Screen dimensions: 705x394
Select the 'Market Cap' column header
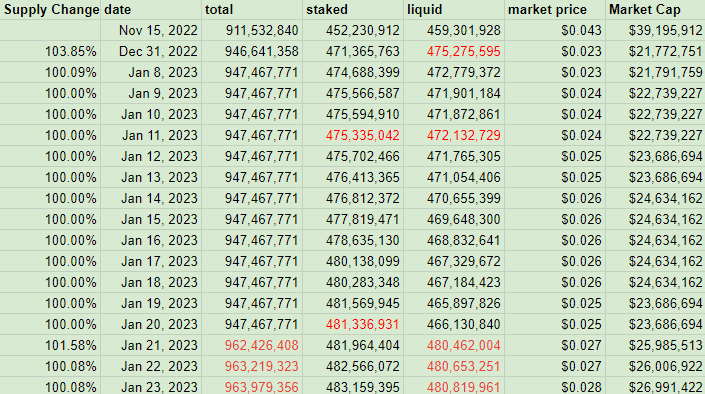(655, 9)
